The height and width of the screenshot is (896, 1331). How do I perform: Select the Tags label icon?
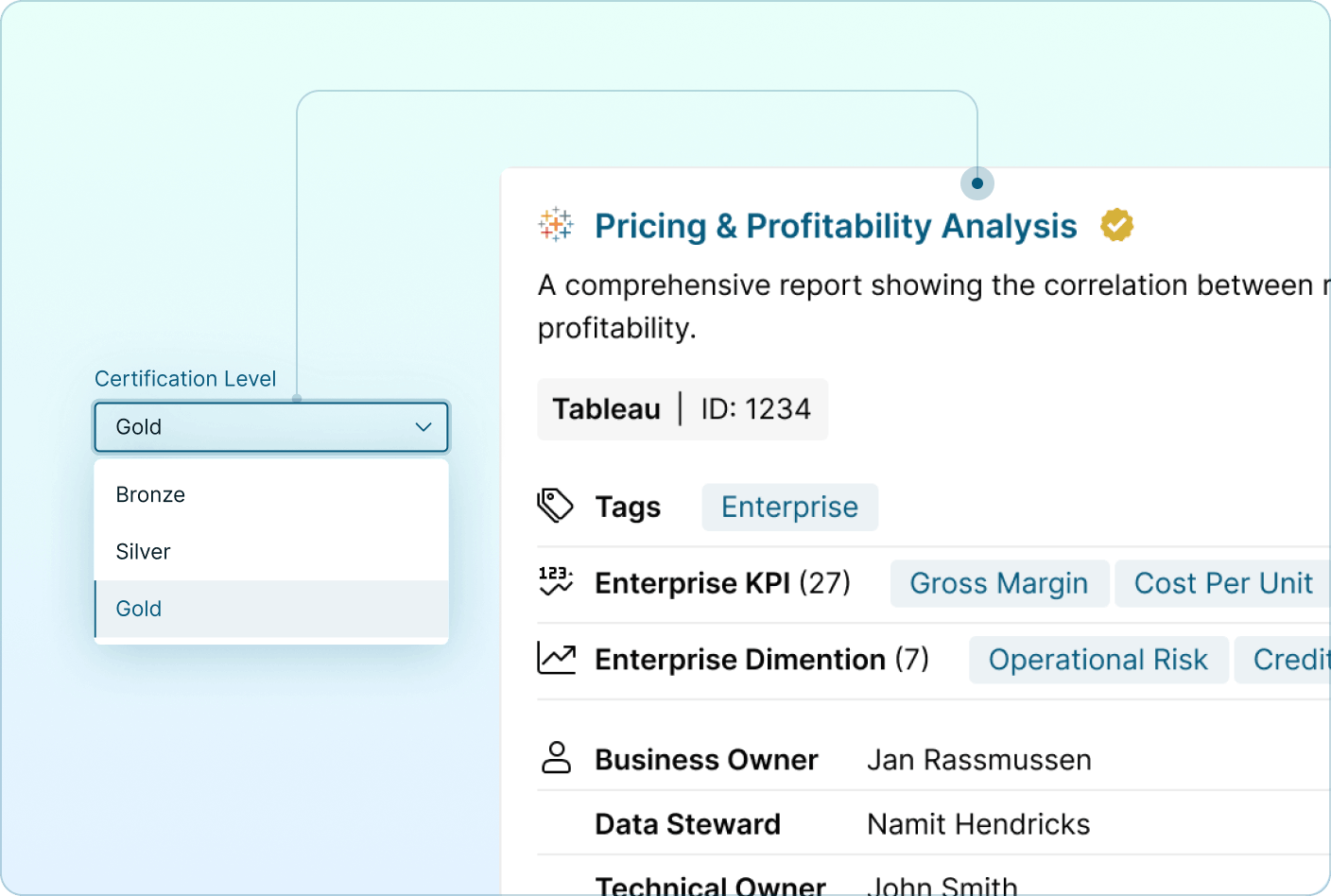(x=556, y=506)
